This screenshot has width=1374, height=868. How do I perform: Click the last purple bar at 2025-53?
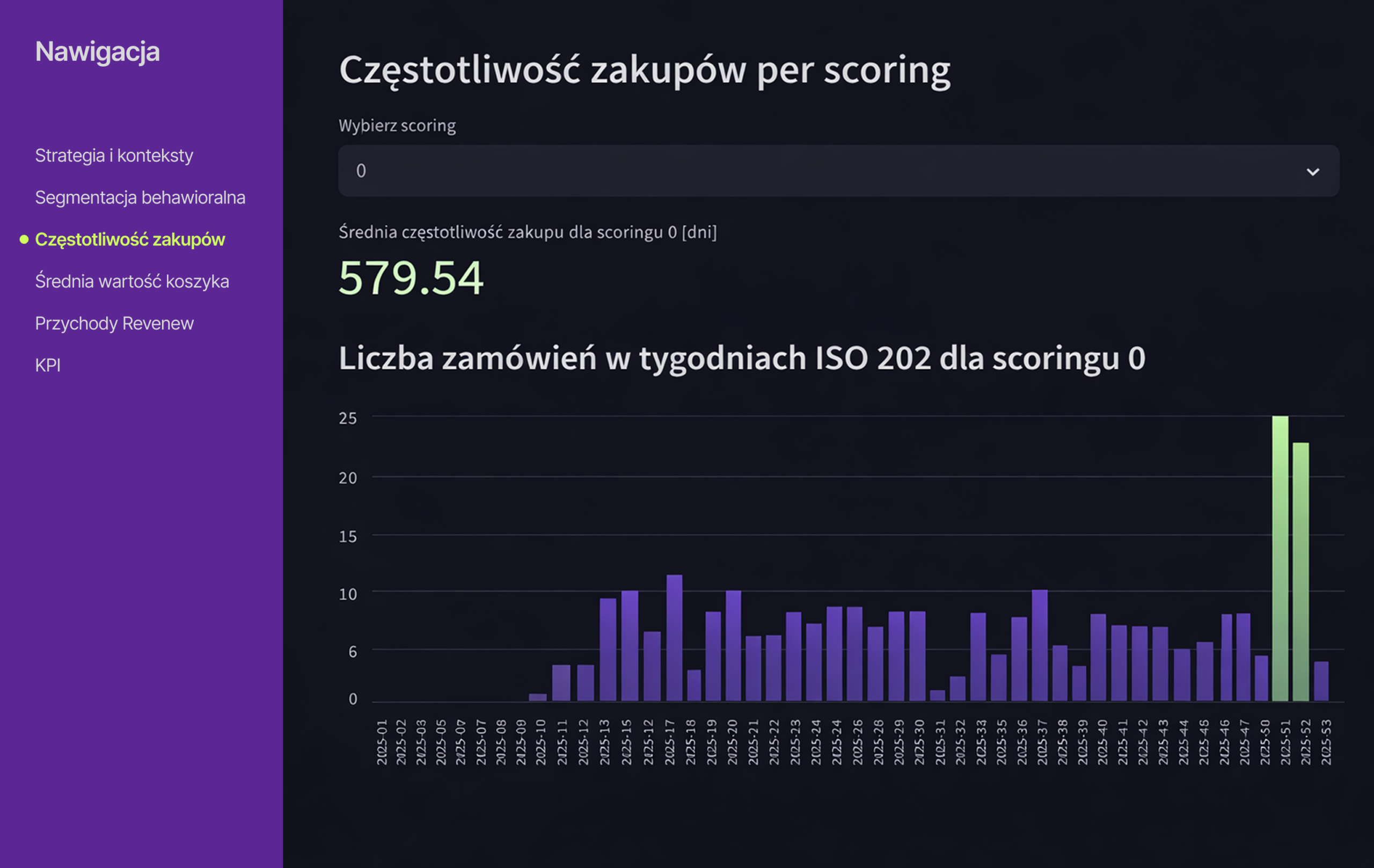[x=1321, y=681]
